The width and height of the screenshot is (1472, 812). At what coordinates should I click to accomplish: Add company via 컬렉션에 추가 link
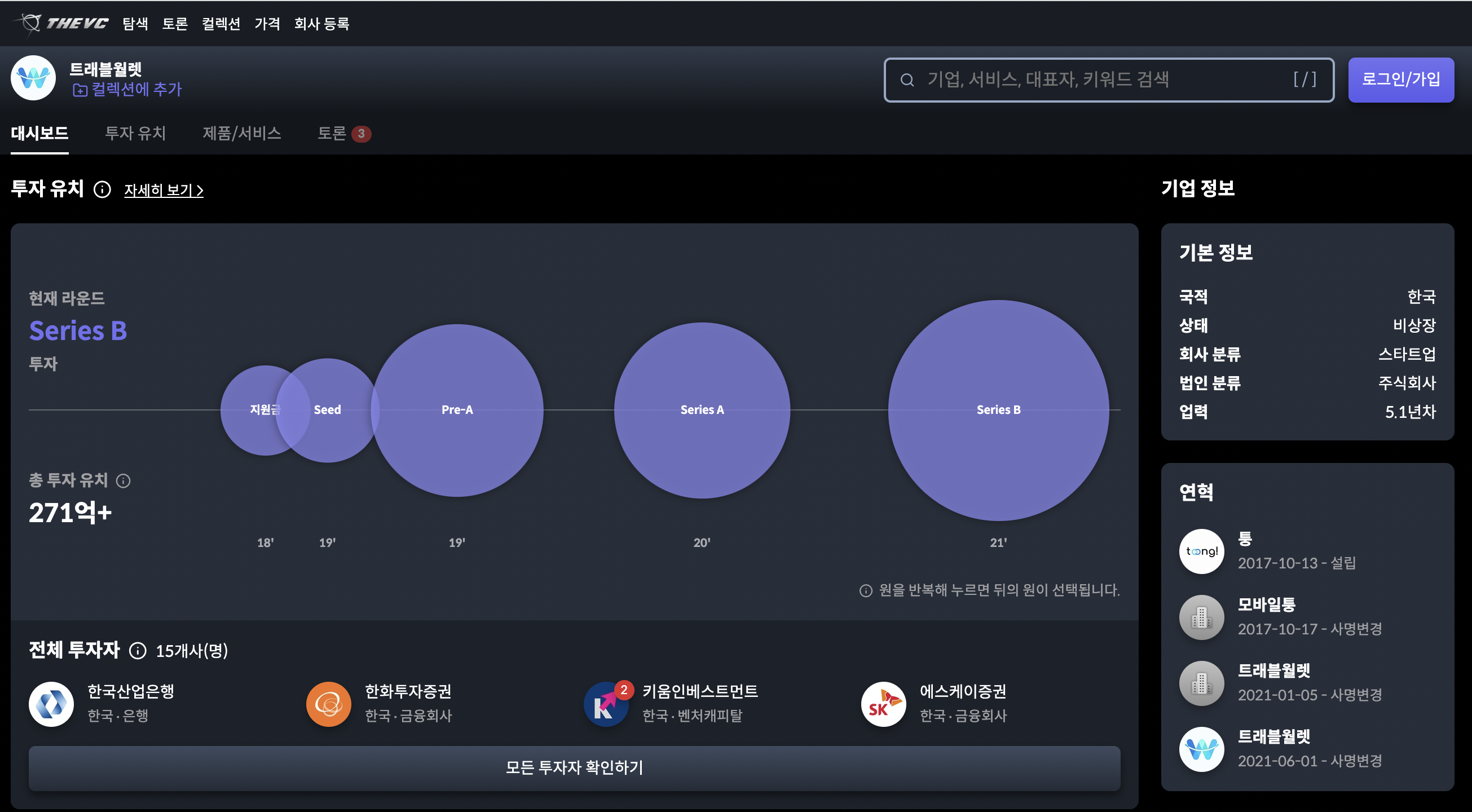click(x=127, y=90)
